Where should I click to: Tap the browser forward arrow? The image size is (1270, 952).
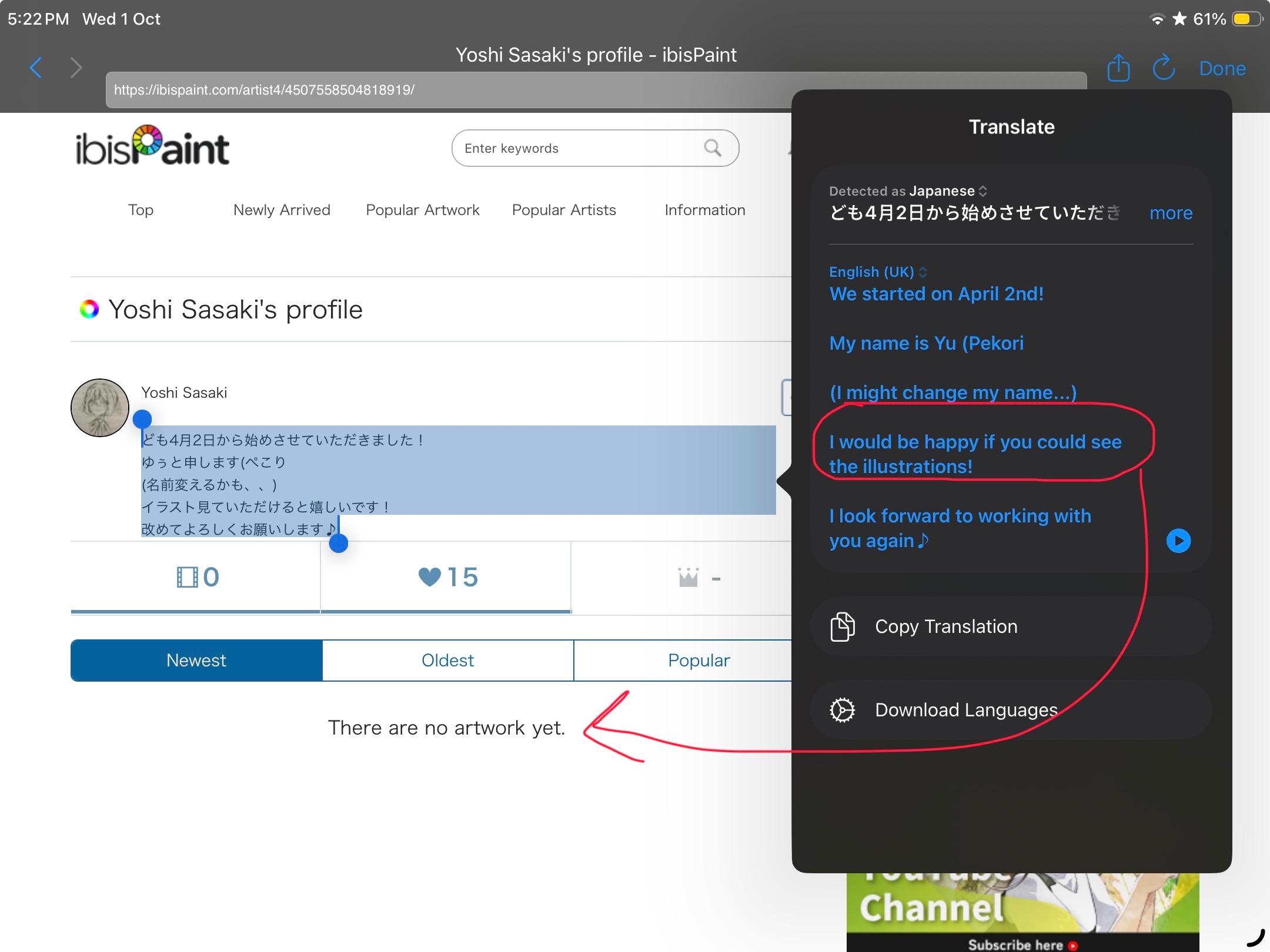point(76,68)
